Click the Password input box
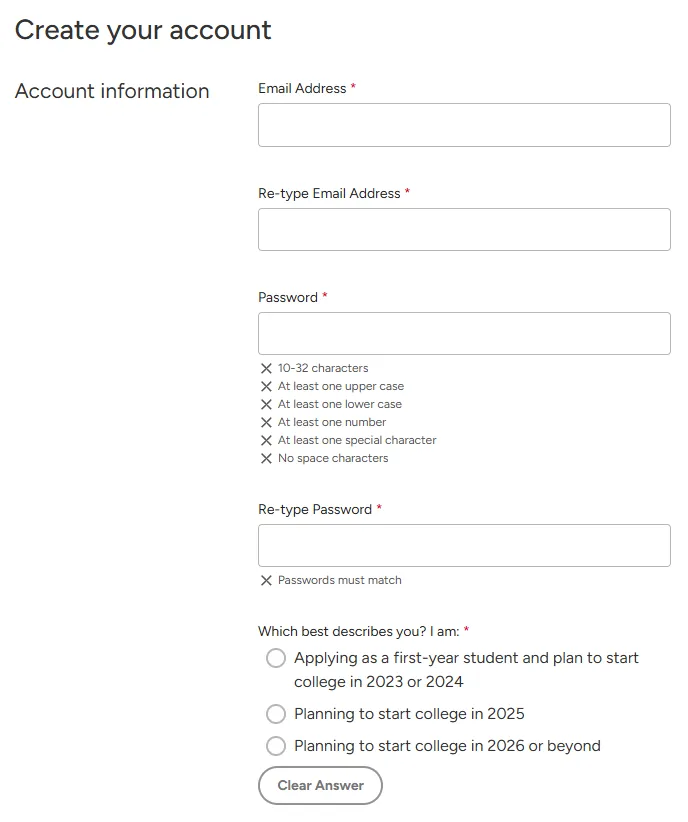Screen dimensions: 688x822 tap(464, 333)
